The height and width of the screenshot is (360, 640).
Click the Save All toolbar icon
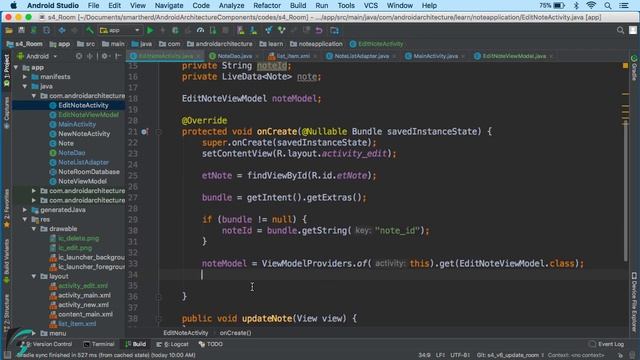tap(22, 31)
